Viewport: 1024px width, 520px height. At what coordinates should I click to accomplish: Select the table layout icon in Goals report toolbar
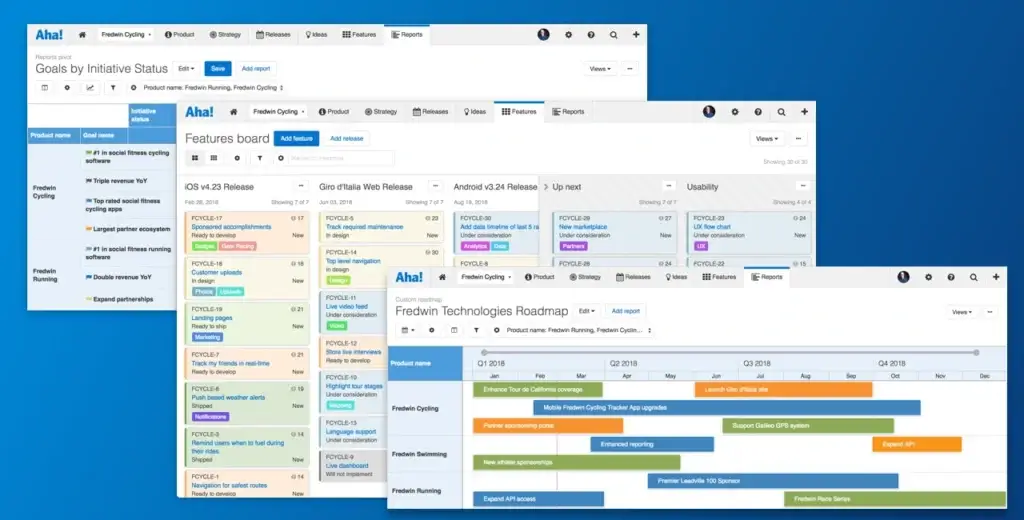pyautogui.click(x=44, y=88)
